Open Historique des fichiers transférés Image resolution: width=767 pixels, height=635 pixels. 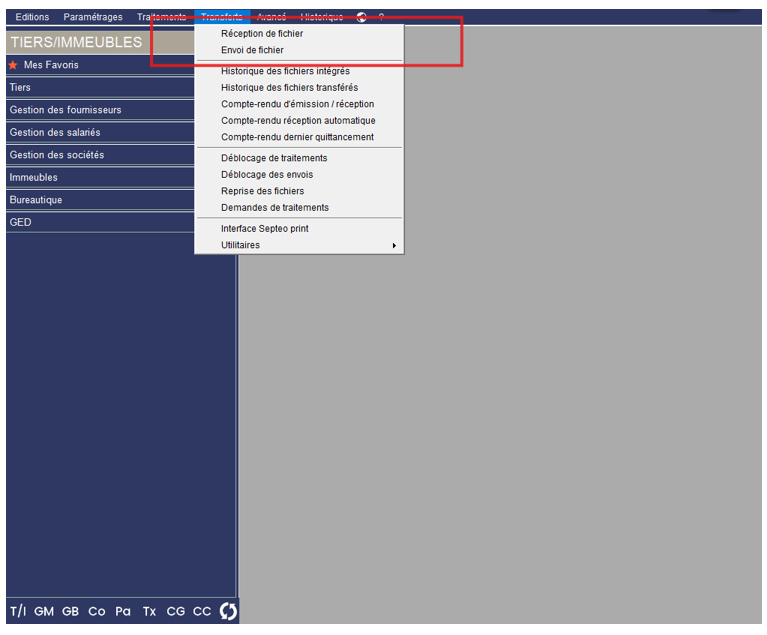289,88
